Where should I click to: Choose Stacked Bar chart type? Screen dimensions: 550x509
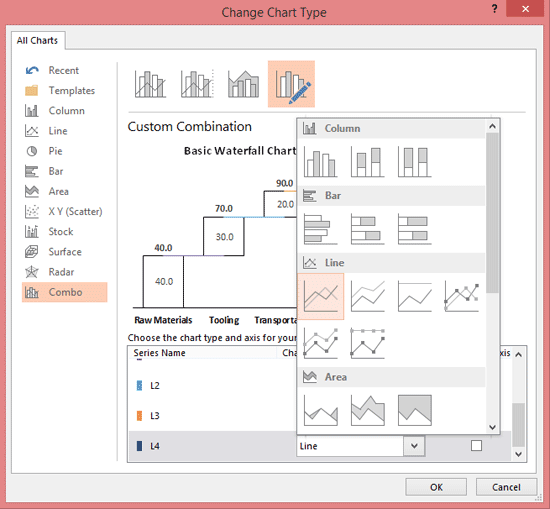tap(368, 229)
